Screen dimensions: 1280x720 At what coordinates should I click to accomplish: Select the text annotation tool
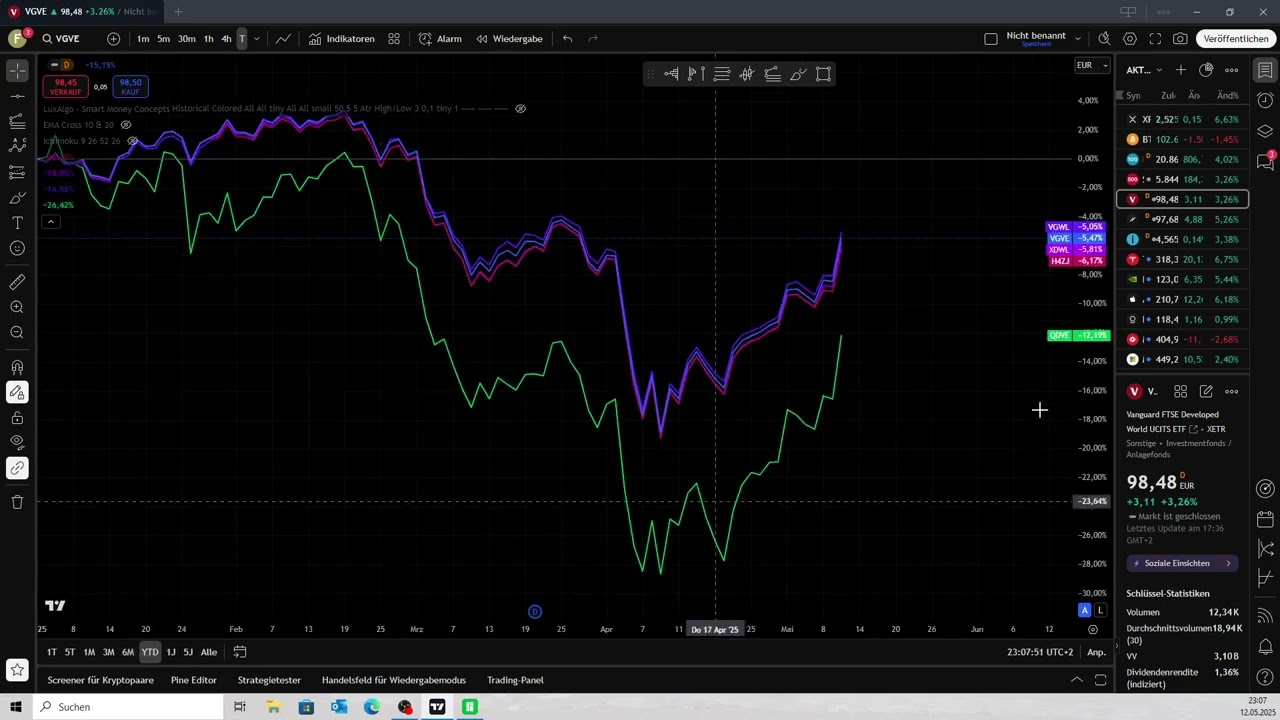click(x=17, y=222)
